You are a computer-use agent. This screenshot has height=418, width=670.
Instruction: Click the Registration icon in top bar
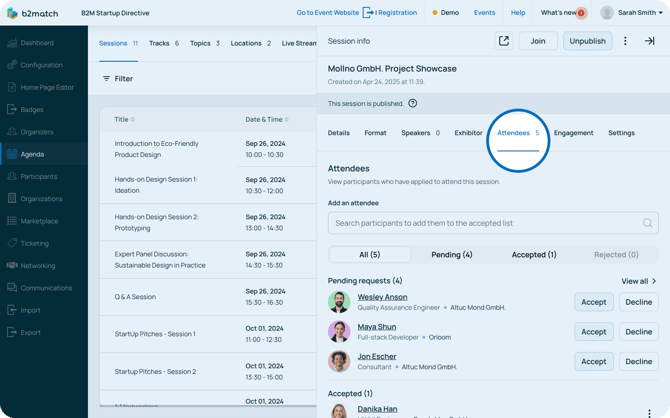pyautogui.click(x=367, y=13)
